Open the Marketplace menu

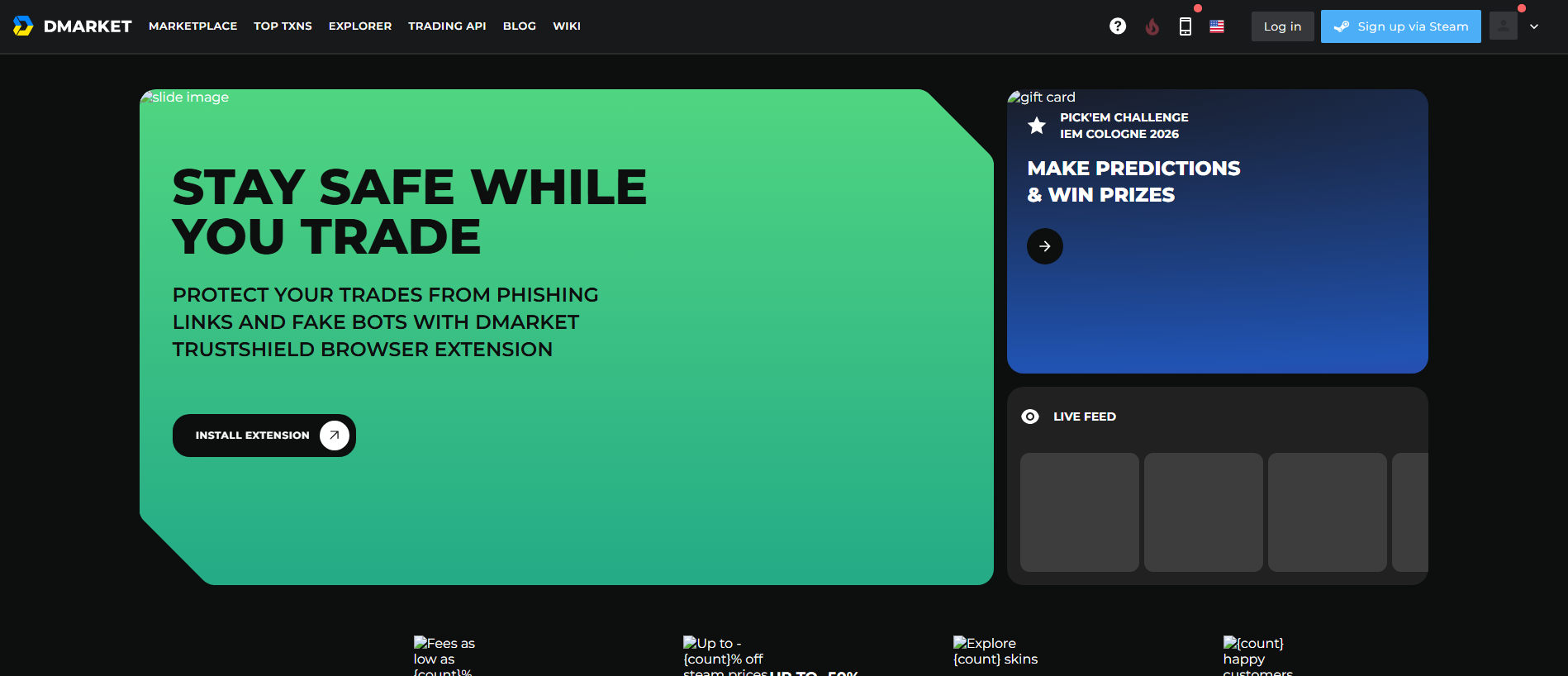[x=193, y=26]
